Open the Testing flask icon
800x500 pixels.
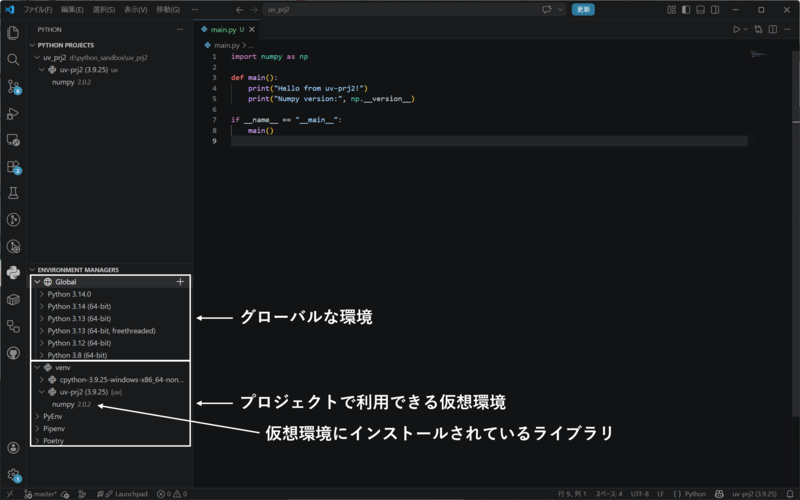pyautogui.click(x=13, y=193)
